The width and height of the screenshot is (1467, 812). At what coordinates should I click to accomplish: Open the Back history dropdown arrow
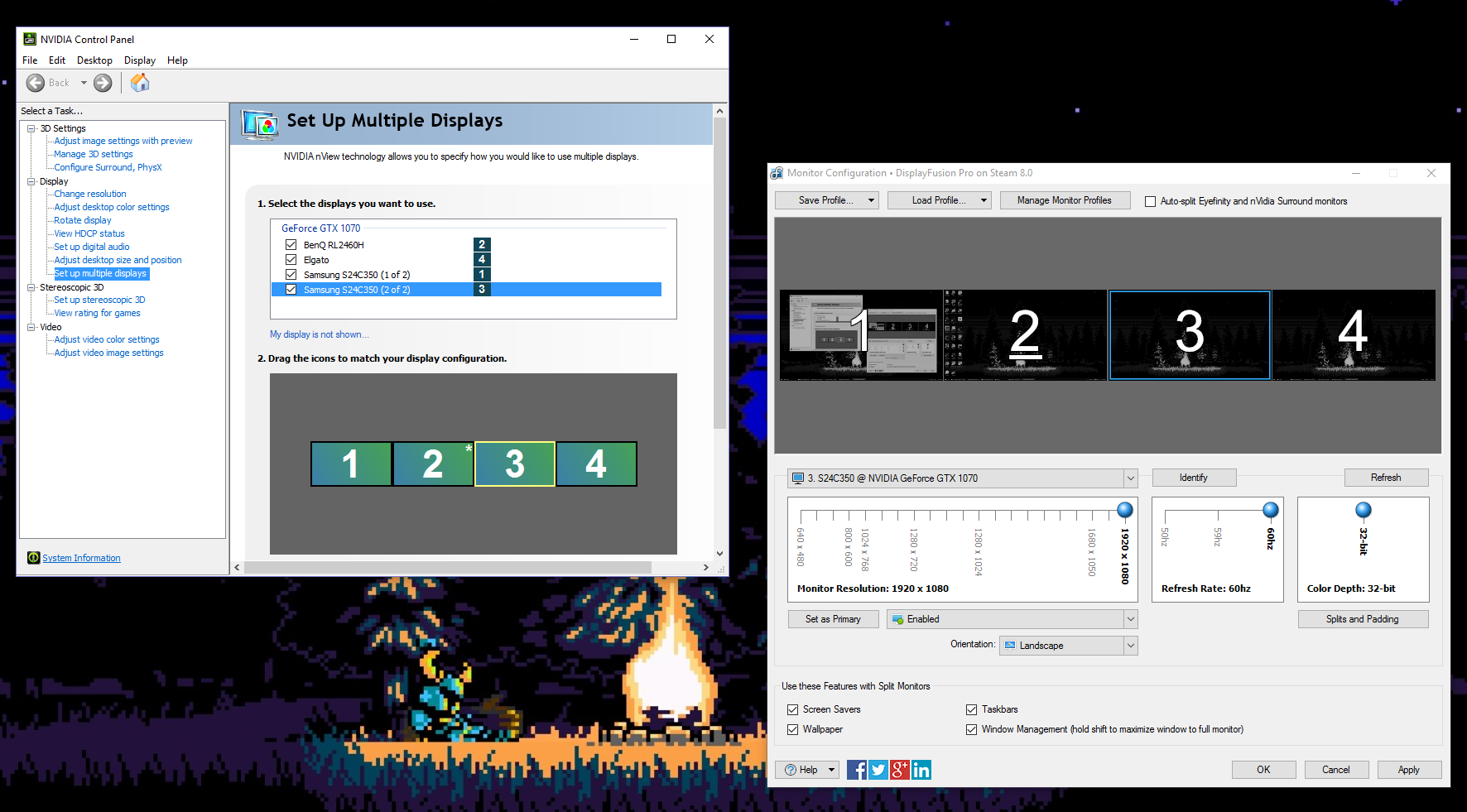pos(84,83)
